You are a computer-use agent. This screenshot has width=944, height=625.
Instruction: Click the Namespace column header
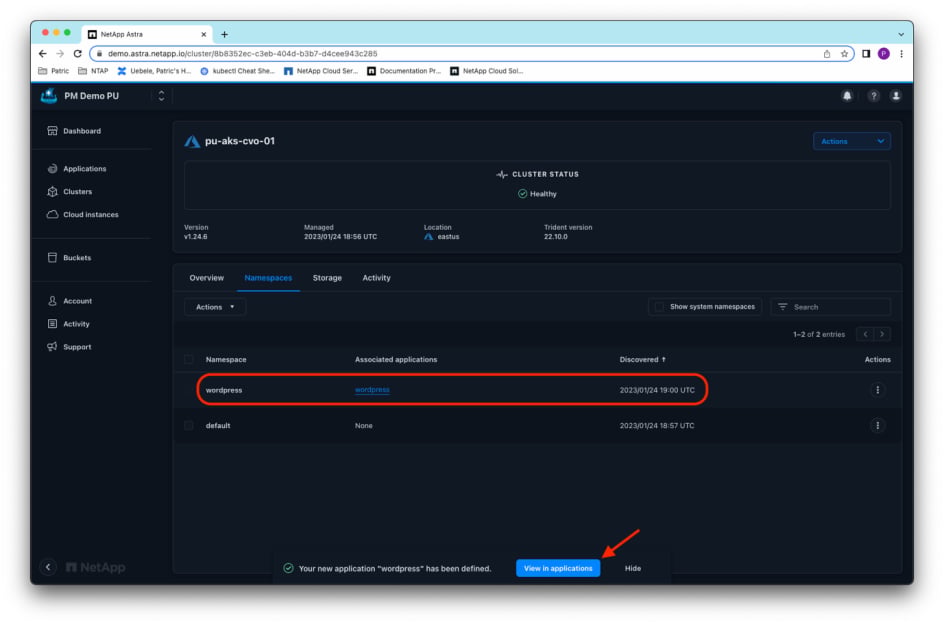[x=226, y=359]
